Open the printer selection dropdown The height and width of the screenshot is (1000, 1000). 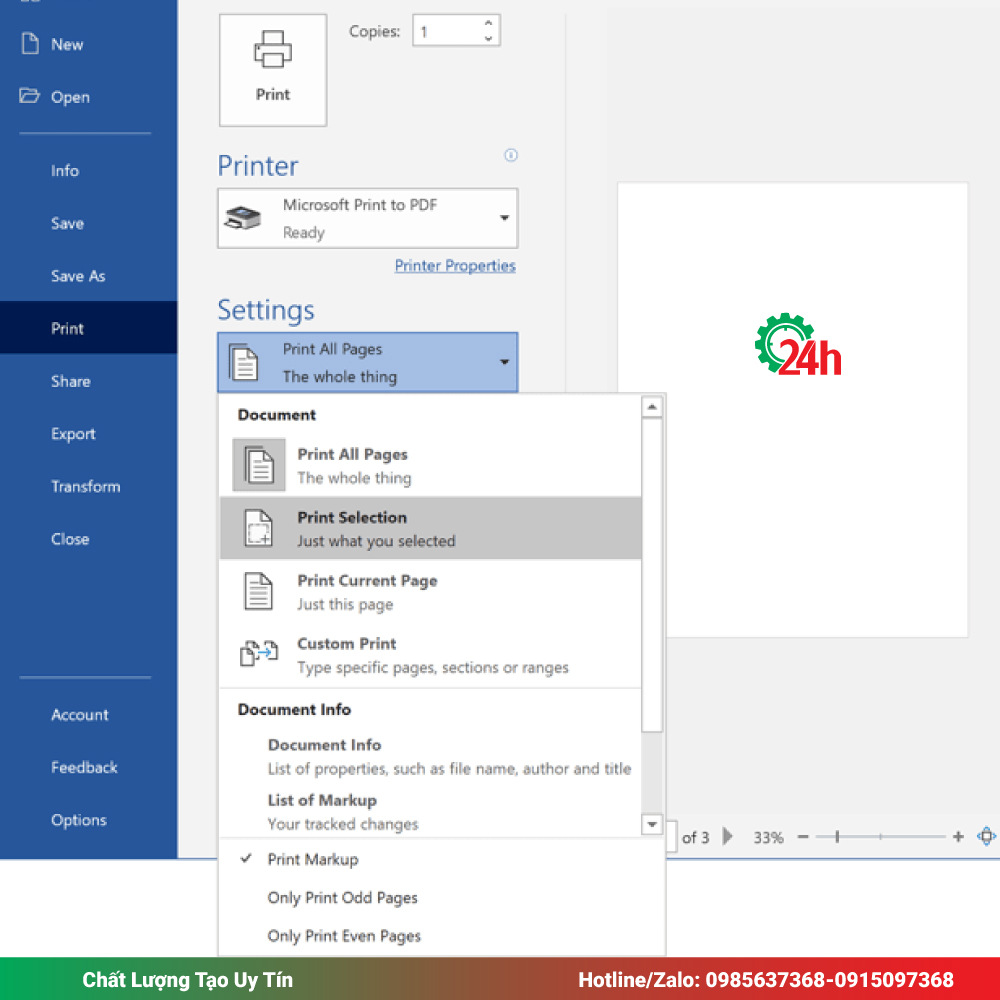coord(368,218)
